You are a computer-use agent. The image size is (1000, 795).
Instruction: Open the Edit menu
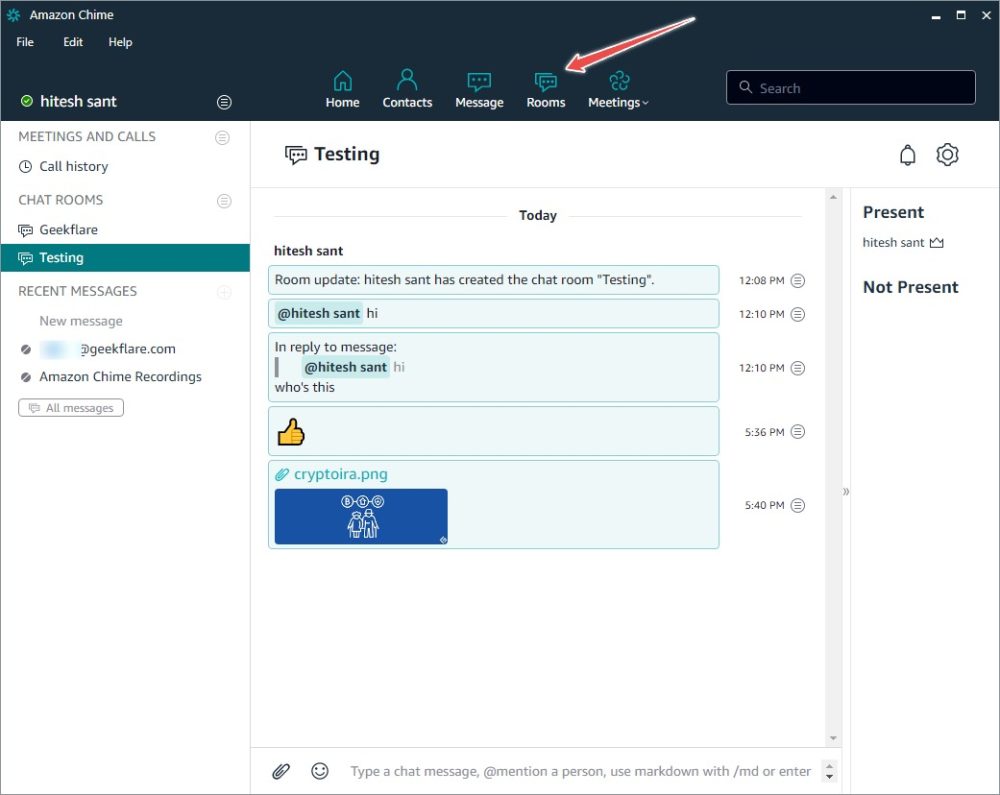(73, 42)
